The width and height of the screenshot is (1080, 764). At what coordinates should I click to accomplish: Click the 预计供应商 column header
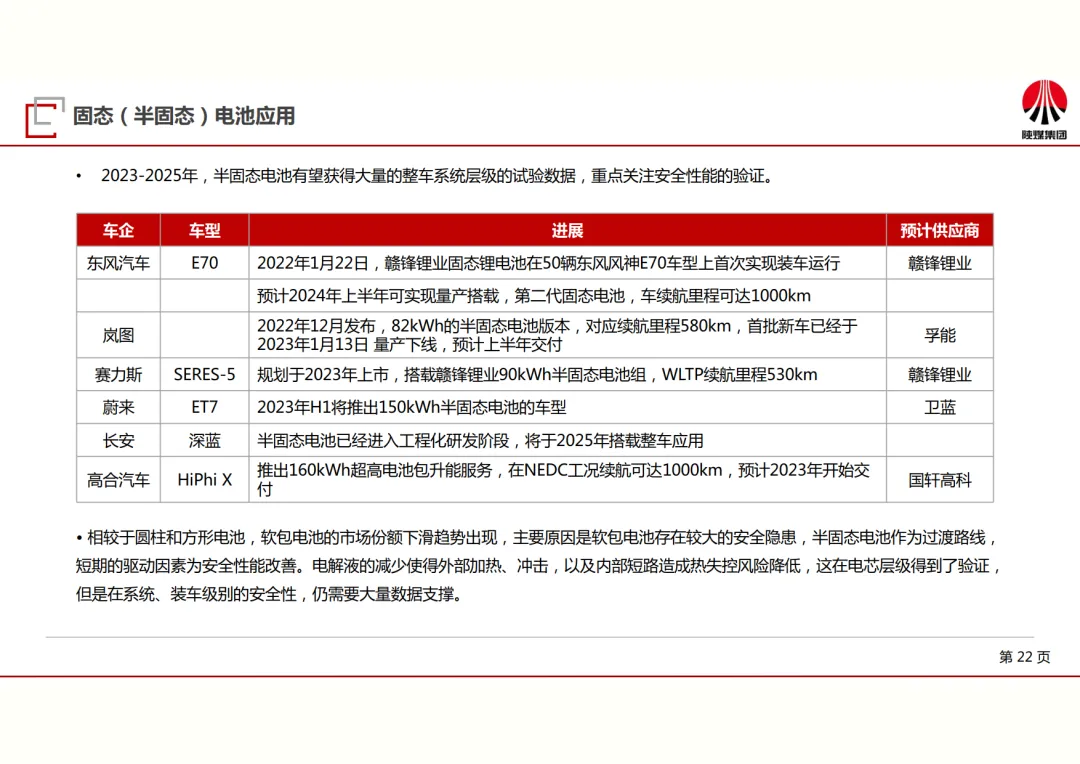(x=939, y=230)
